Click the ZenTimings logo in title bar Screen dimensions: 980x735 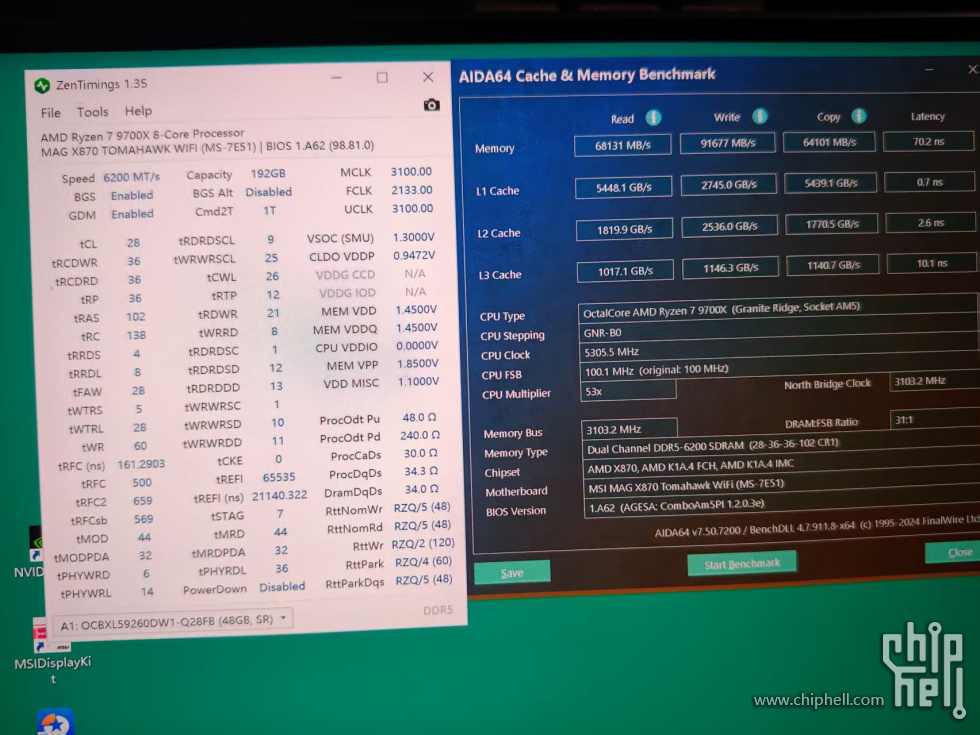pos(42,85)
